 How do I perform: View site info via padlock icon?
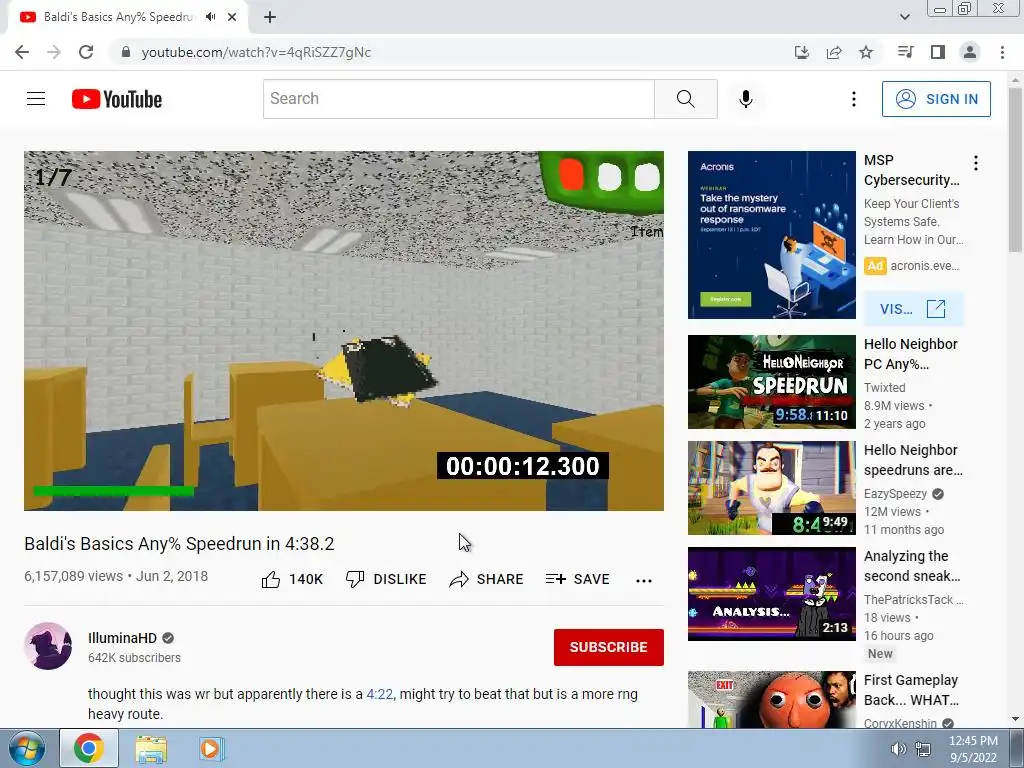[126, 52]
